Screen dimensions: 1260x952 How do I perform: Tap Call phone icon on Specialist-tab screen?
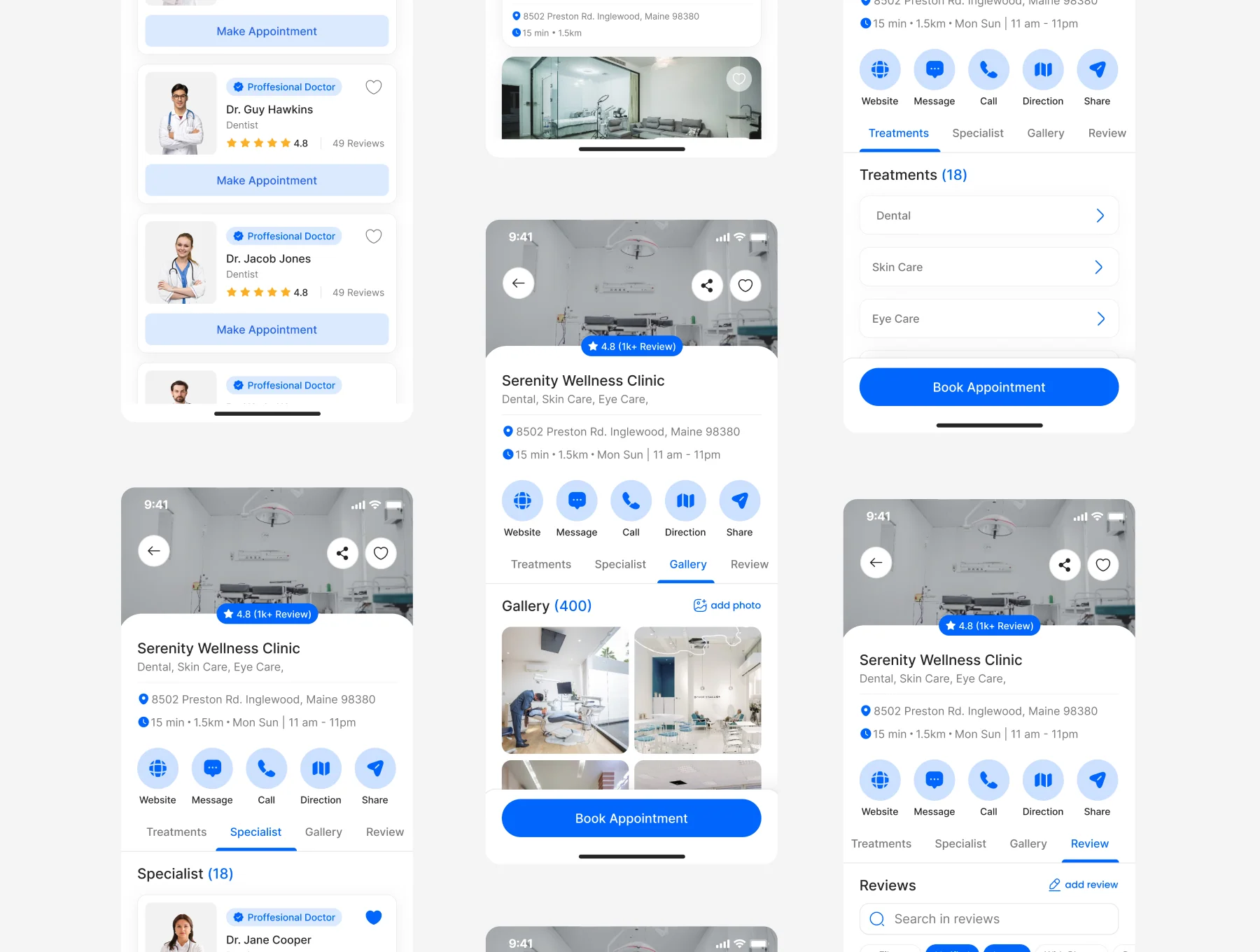(266, 769)
